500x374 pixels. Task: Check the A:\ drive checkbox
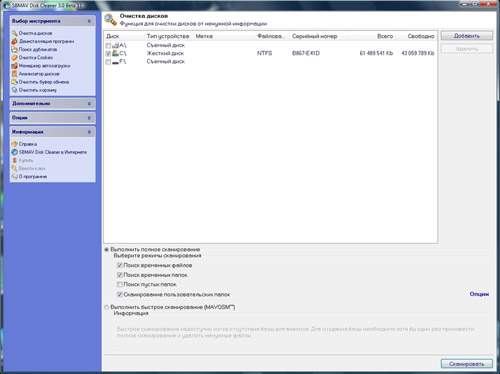point(108,46)
